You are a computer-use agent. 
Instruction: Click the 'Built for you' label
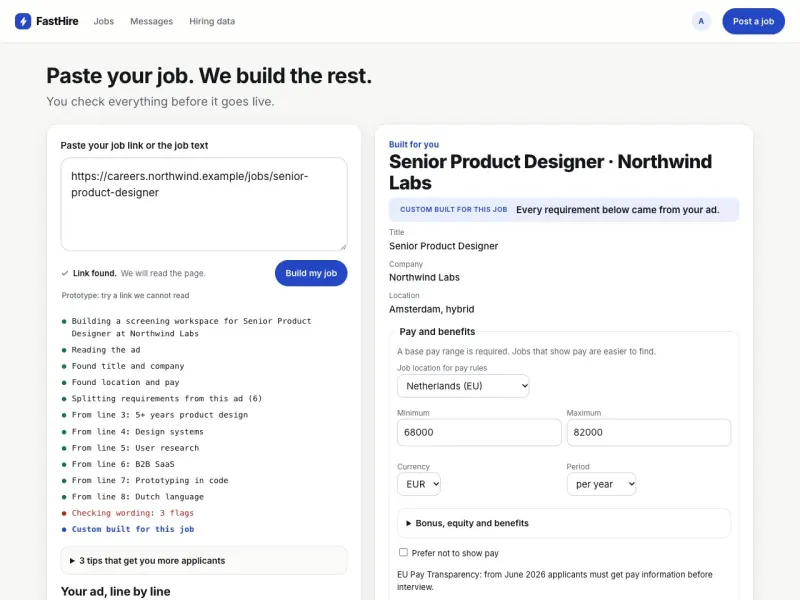pyautogui.click(x=414, y=144)
